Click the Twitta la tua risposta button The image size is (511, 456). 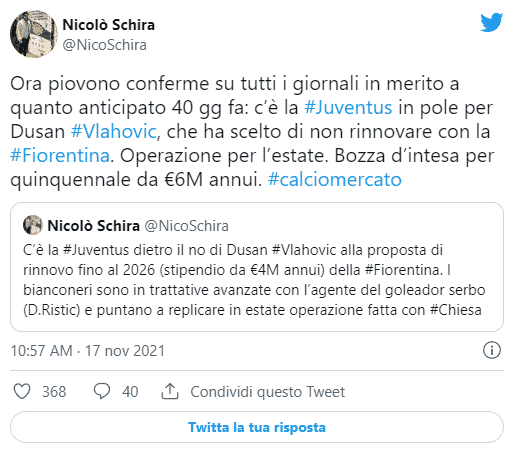[x=257, y=427]
